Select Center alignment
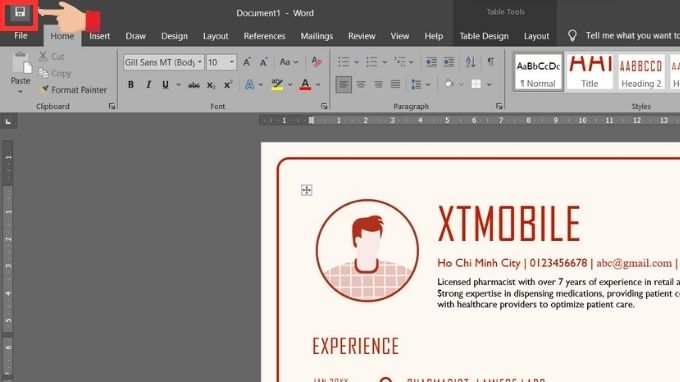The height and width of the screenshot is (382, 680). coord(361,85)
